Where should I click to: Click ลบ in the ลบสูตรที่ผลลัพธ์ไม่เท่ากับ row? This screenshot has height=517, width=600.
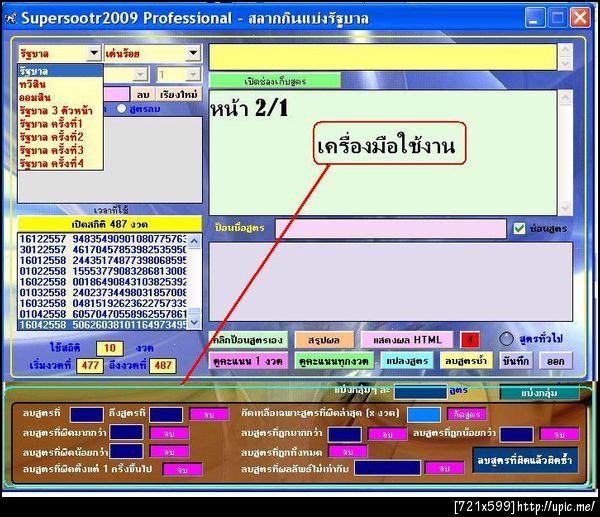[444, 468]
